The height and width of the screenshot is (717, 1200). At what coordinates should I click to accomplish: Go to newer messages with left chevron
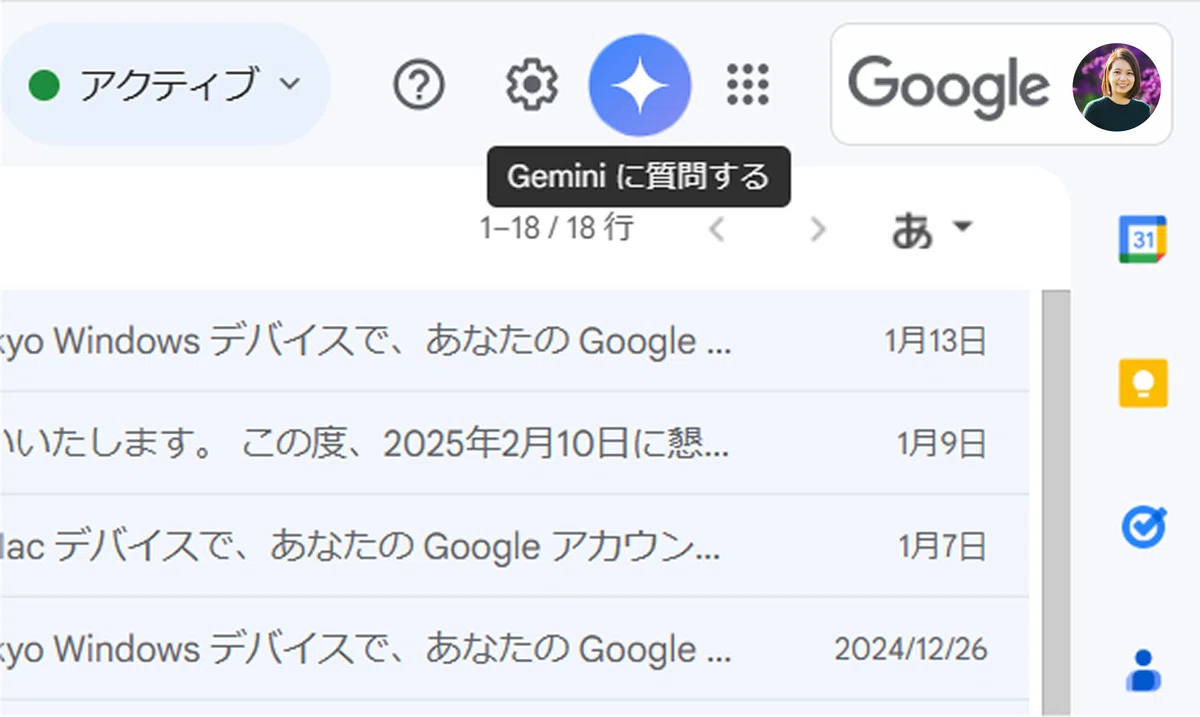coord(716,230)
